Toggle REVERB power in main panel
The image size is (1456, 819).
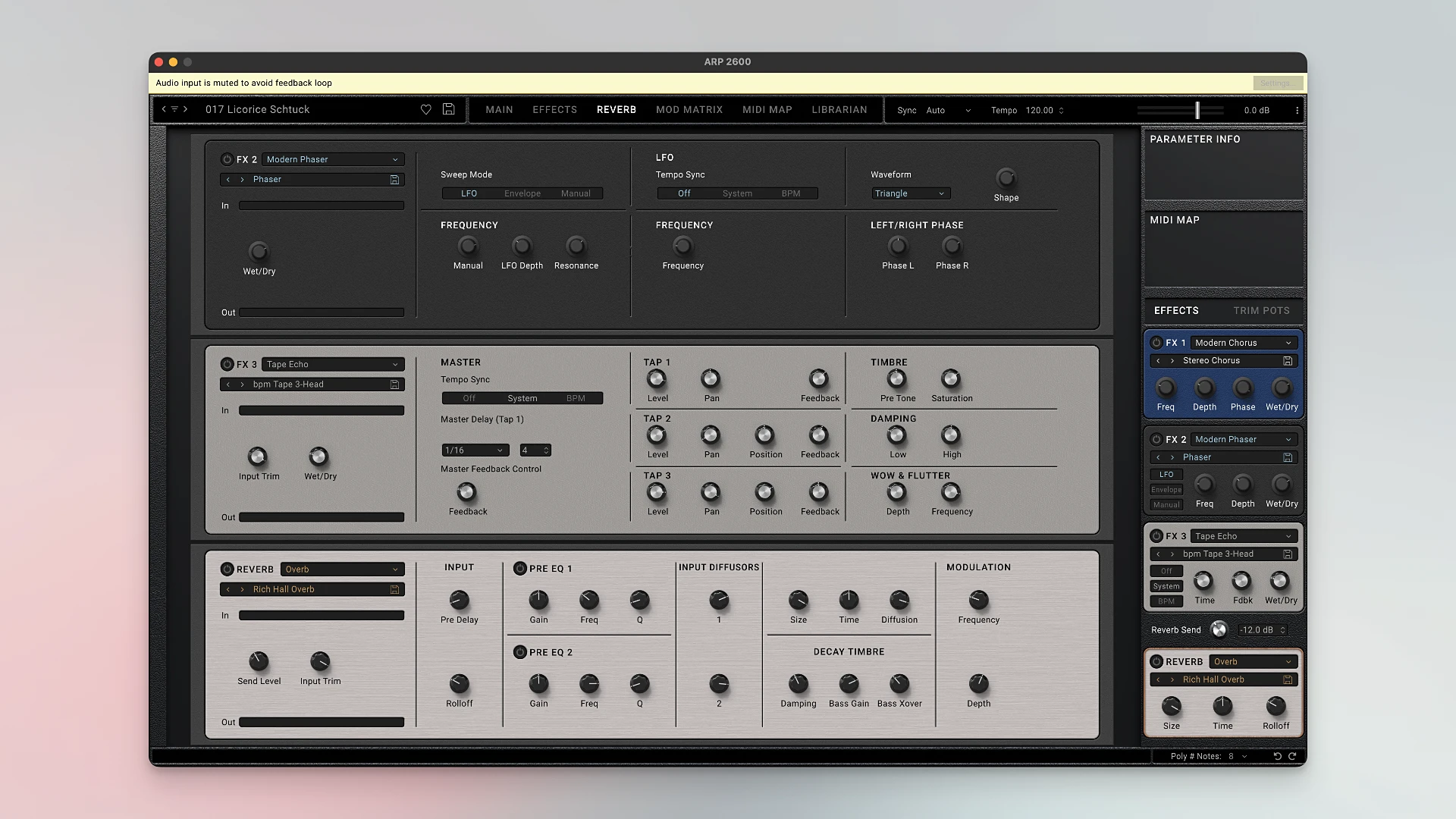pyautogui.click(x=227, y=570)
